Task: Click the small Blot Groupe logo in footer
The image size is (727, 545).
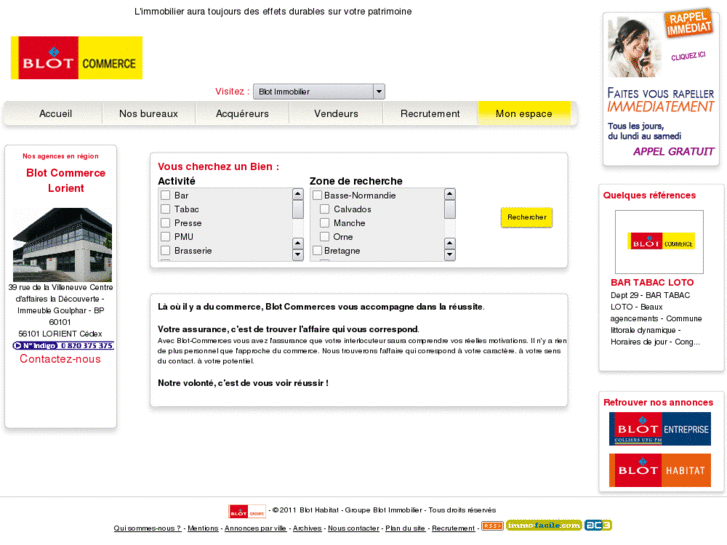Action: (247, 511)
